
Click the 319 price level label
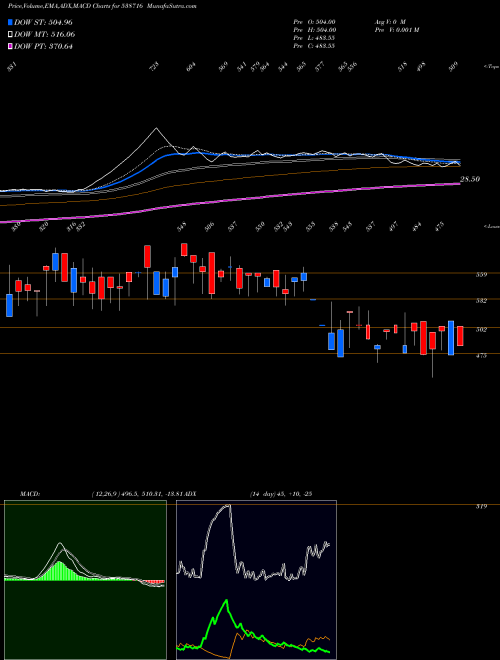pyautogui.click(x=481, y=506)
